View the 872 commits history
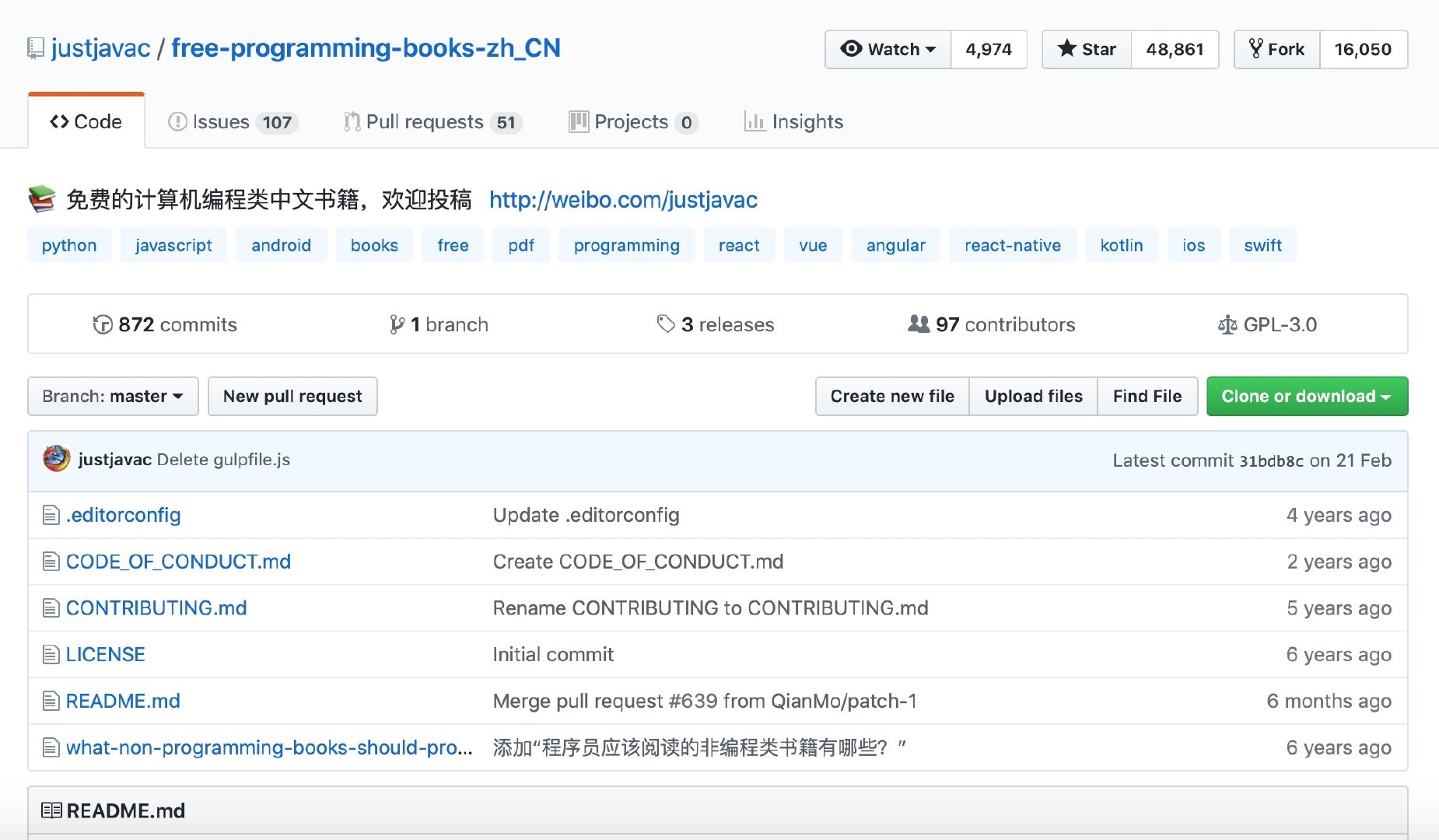 coord(165,324)
